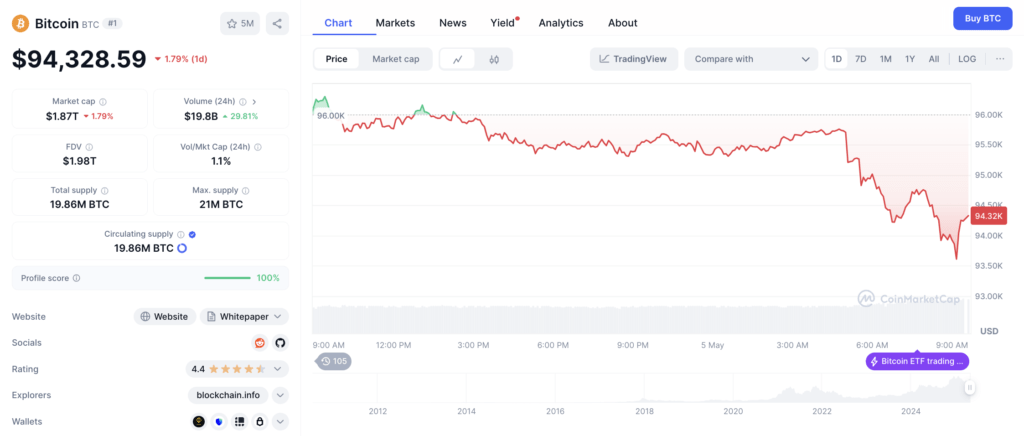Click the $19.8B volume value
This screenshot has width=1024, height=436.
[201, 116]
